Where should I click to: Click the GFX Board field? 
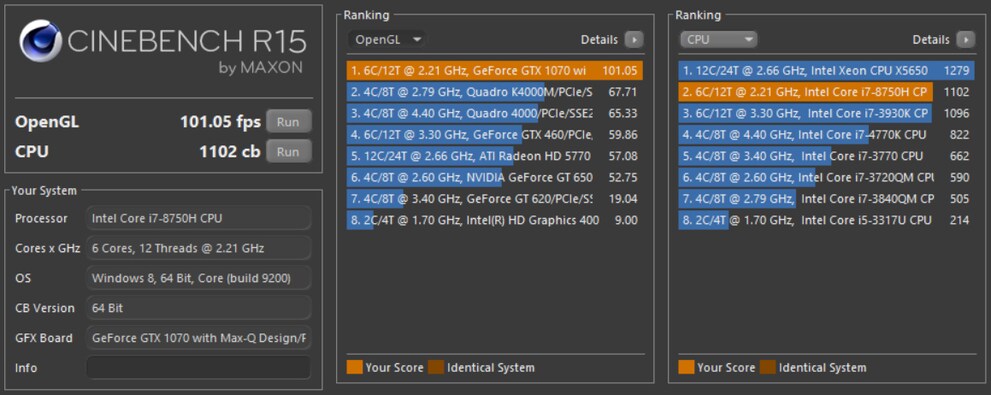(x=198, y=337)
